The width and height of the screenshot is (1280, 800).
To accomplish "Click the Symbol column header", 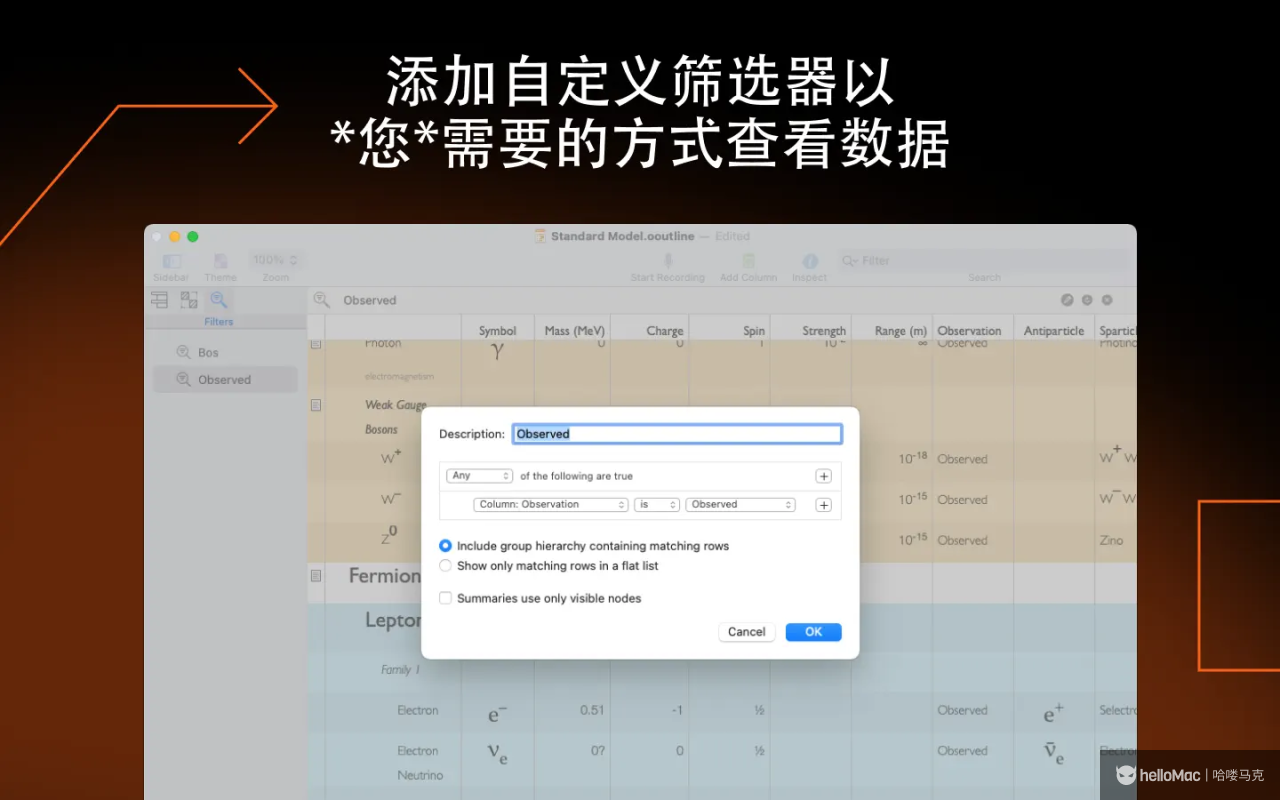I will tap(497, 330).
